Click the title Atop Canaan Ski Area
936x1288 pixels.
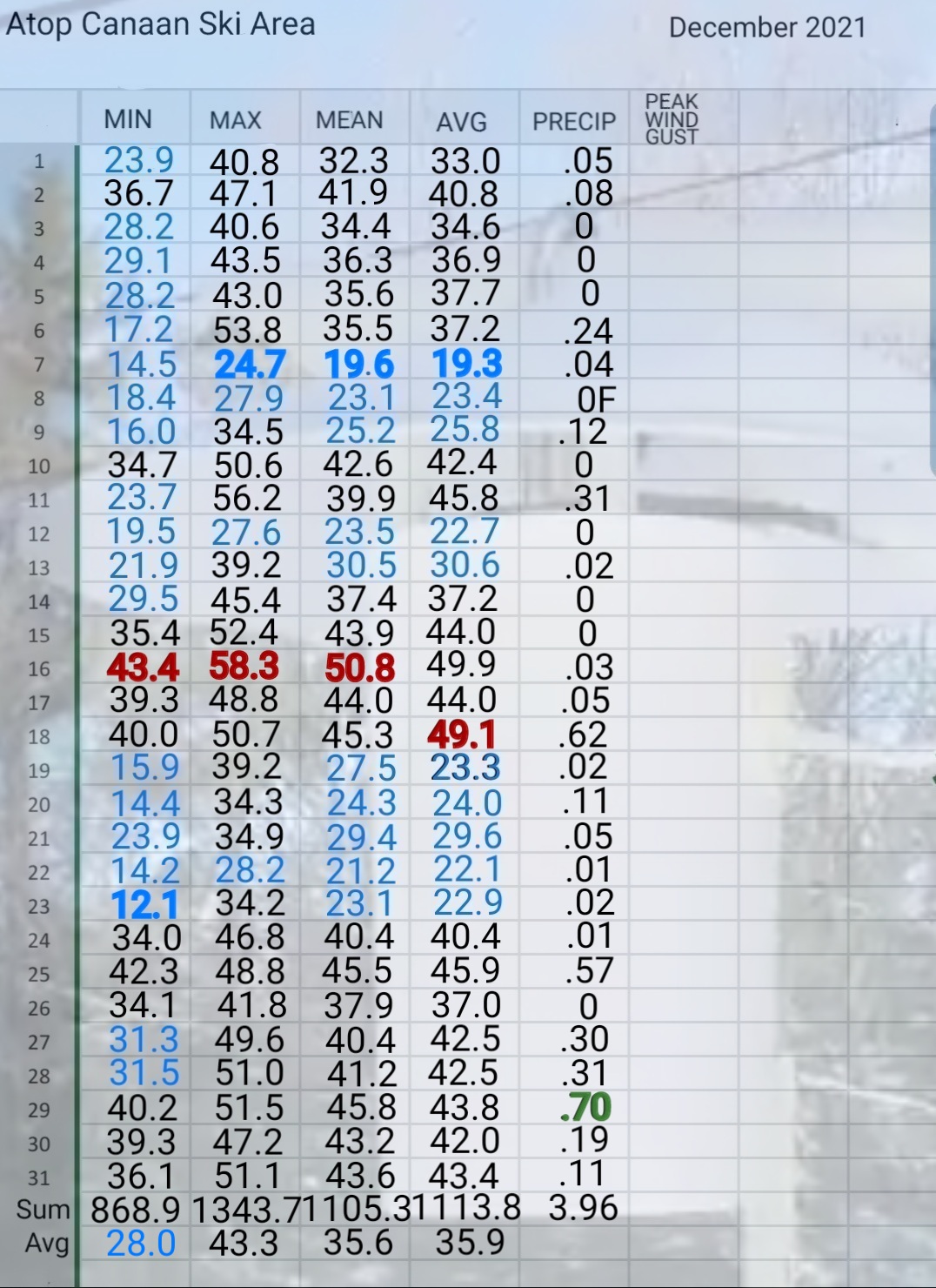(x=161, y=24)
